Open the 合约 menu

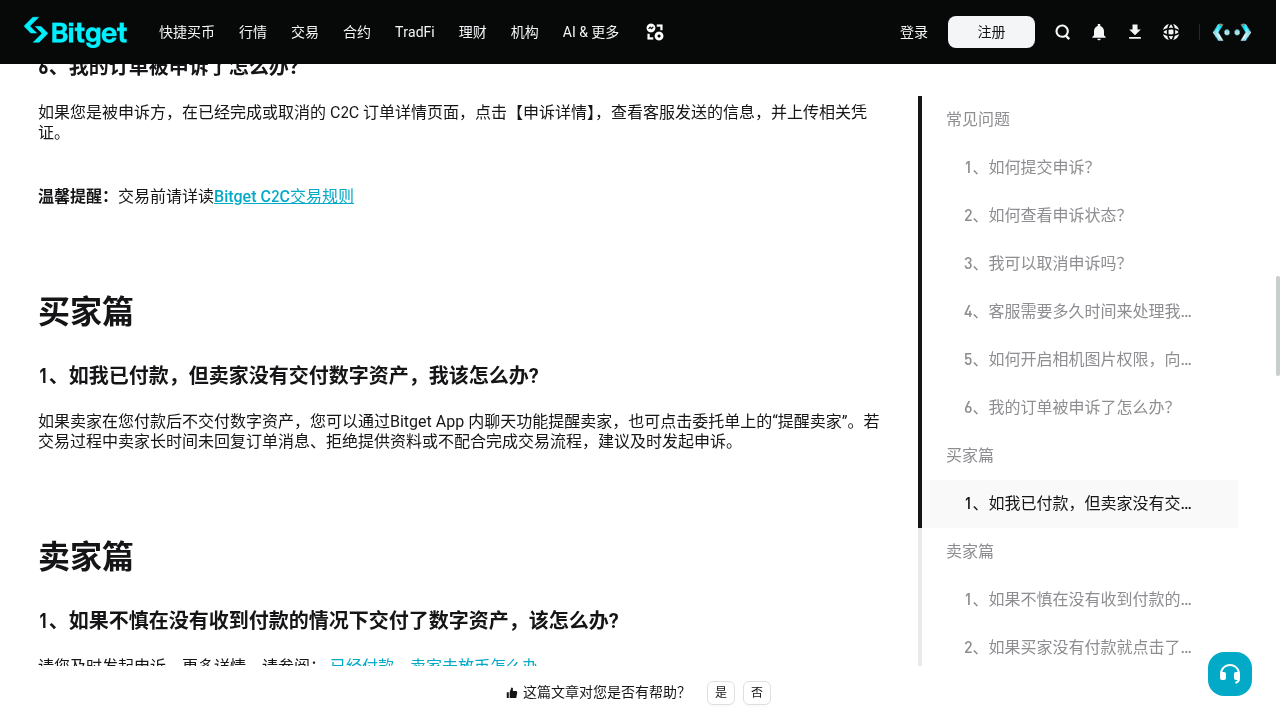[x=357, y=32]
